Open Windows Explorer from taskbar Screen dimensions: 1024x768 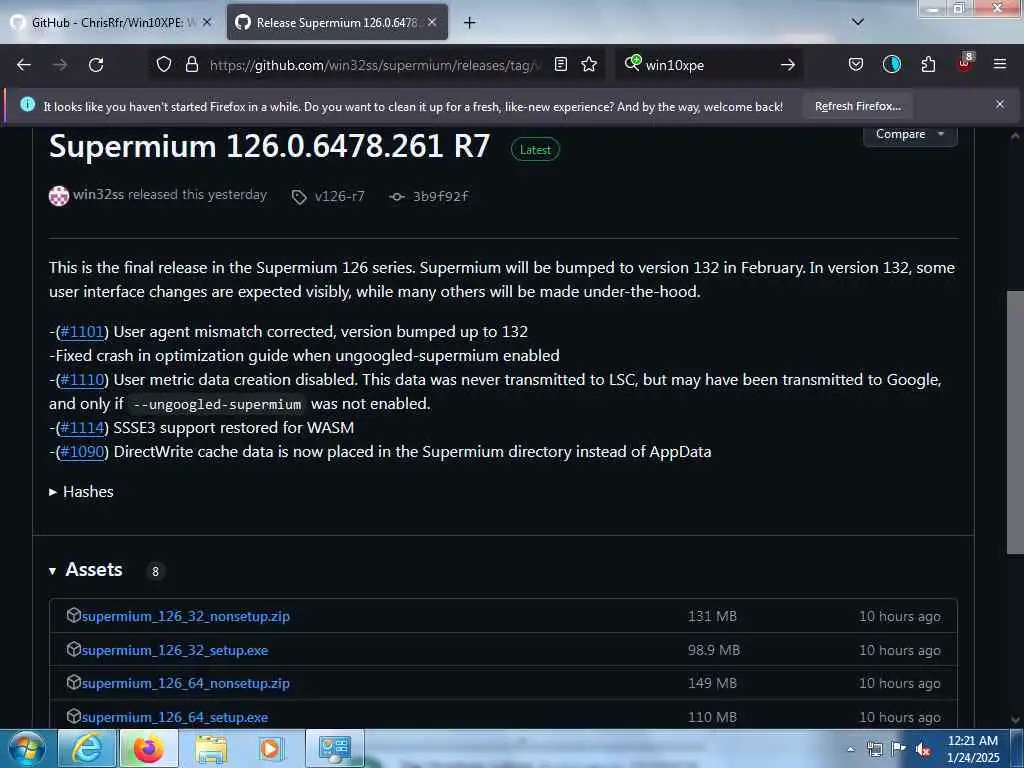211,749
